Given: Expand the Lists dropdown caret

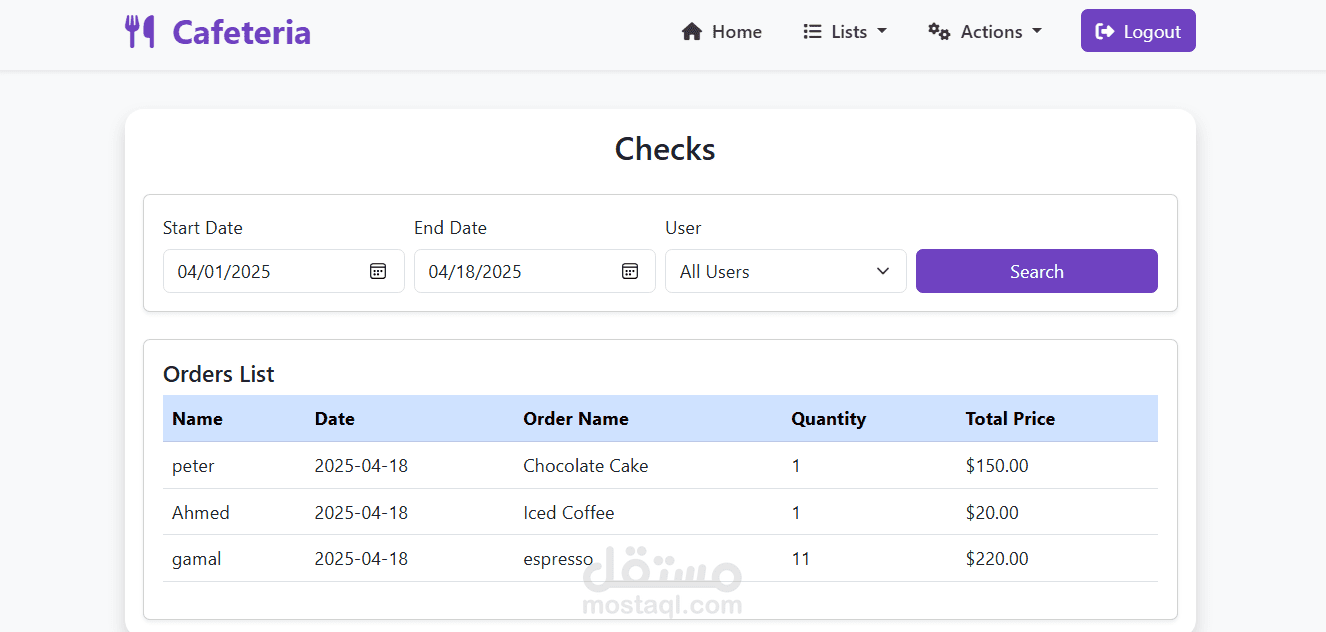Looking at the screenshot, I should (882, 31).
